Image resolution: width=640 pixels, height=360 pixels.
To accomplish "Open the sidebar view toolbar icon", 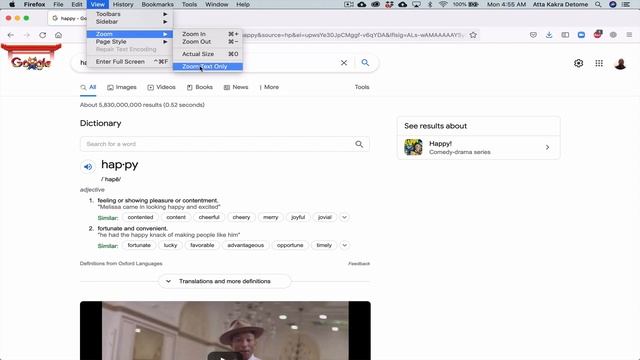I will tap(565, 35).
